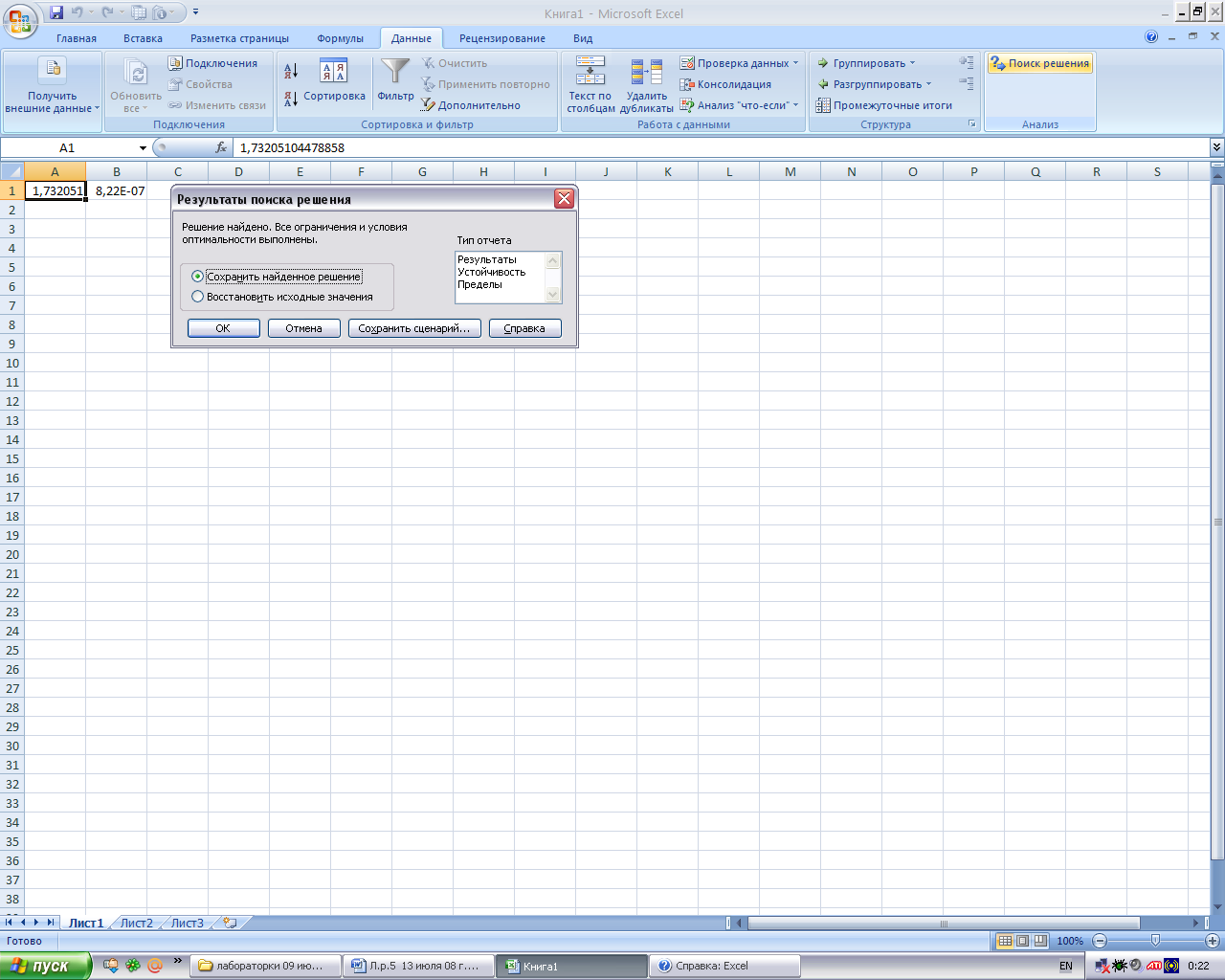Select cell B1 with 8,22E-07
This screenshot has height=980, width=1225.
click(x=117, y=190)
